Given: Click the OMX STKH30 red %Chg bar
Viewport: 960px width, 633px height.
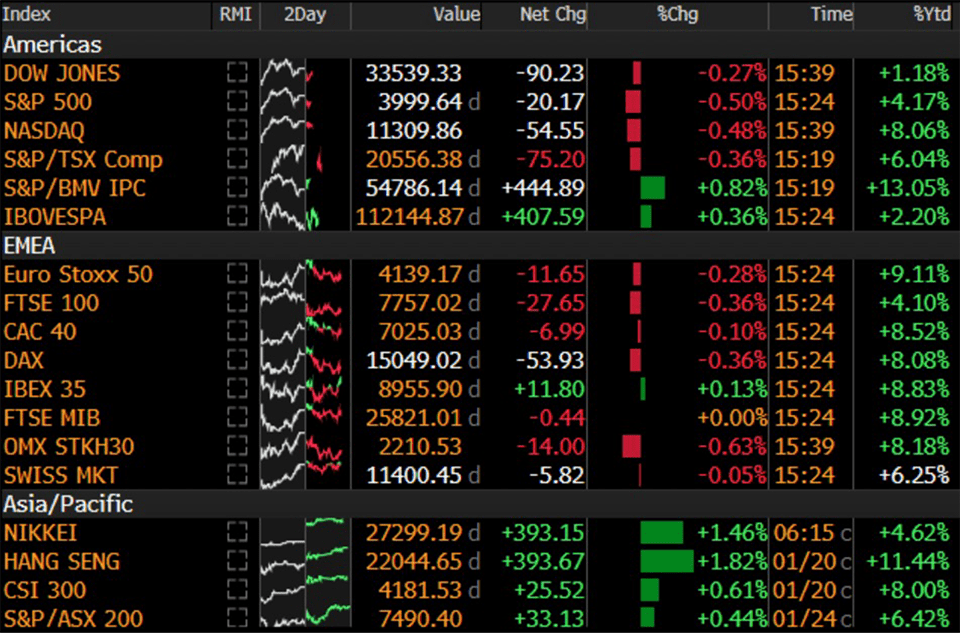Looking at the screenshot, I should (631, 446).
